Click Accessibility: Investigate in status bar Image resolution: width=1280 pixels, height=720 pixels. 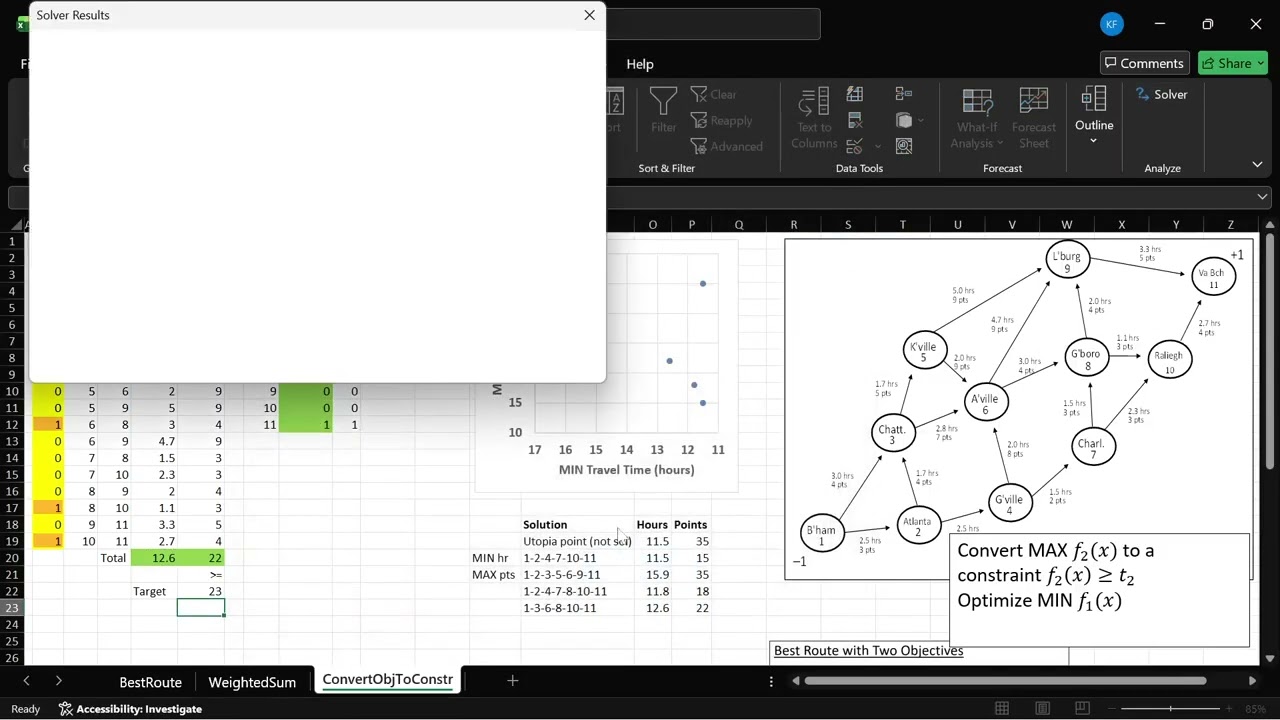(x=130, y=709)
